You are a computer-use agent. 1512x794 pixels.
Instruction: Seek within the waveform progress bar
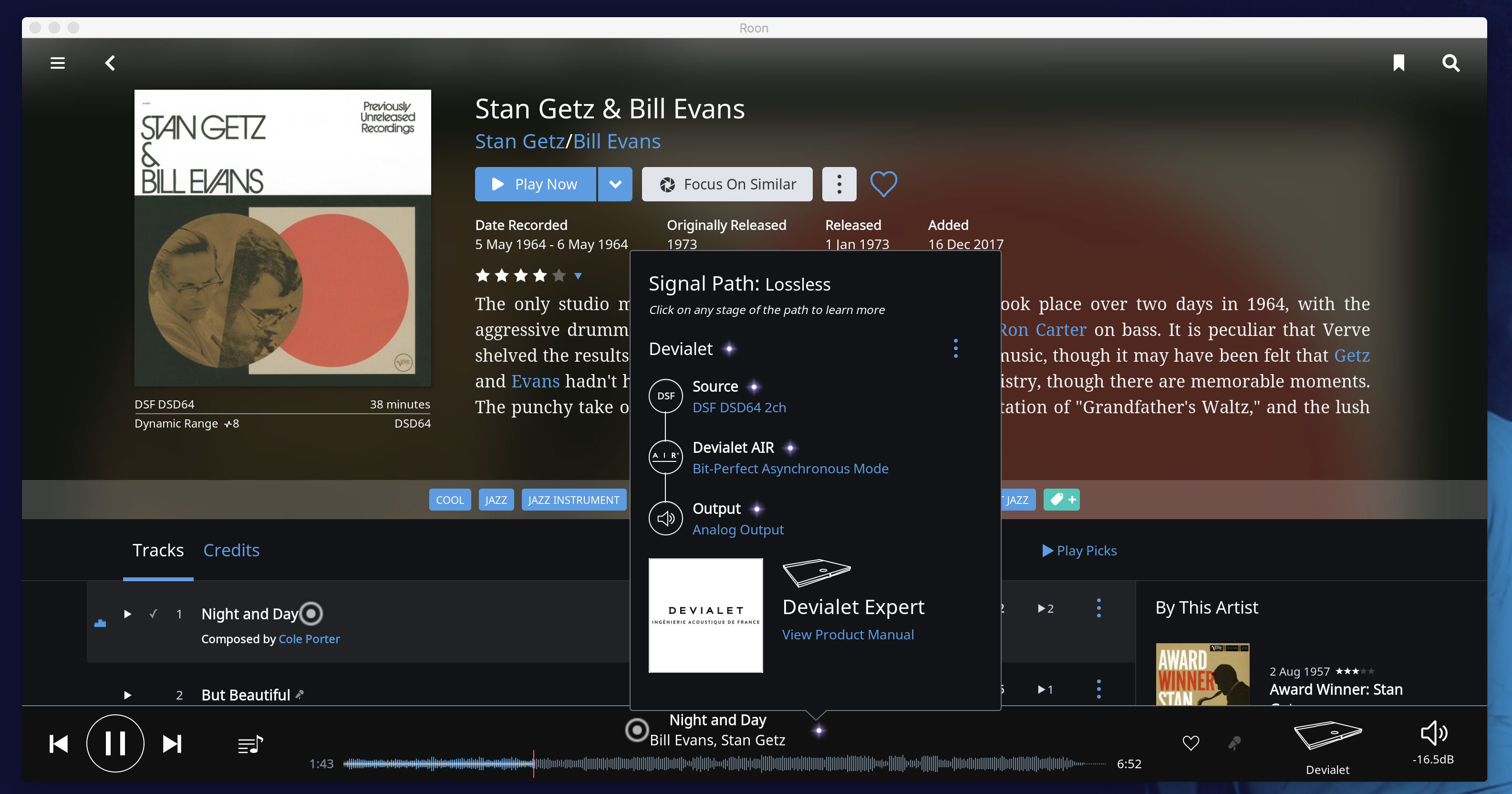(x=724, y=763)
